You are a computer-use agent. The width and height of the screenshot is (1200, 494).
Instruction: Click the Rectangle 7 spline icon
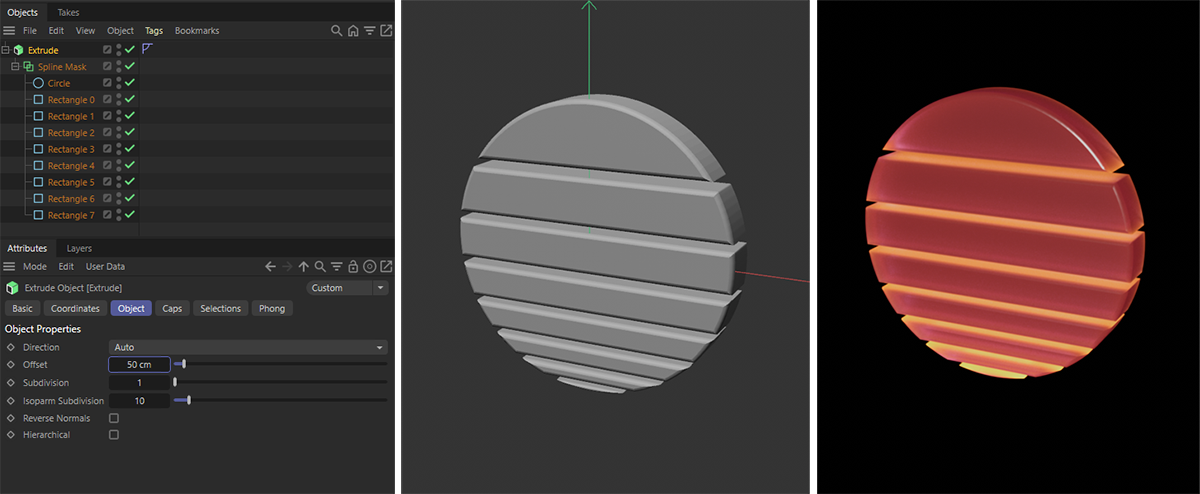tap(38, 215)
